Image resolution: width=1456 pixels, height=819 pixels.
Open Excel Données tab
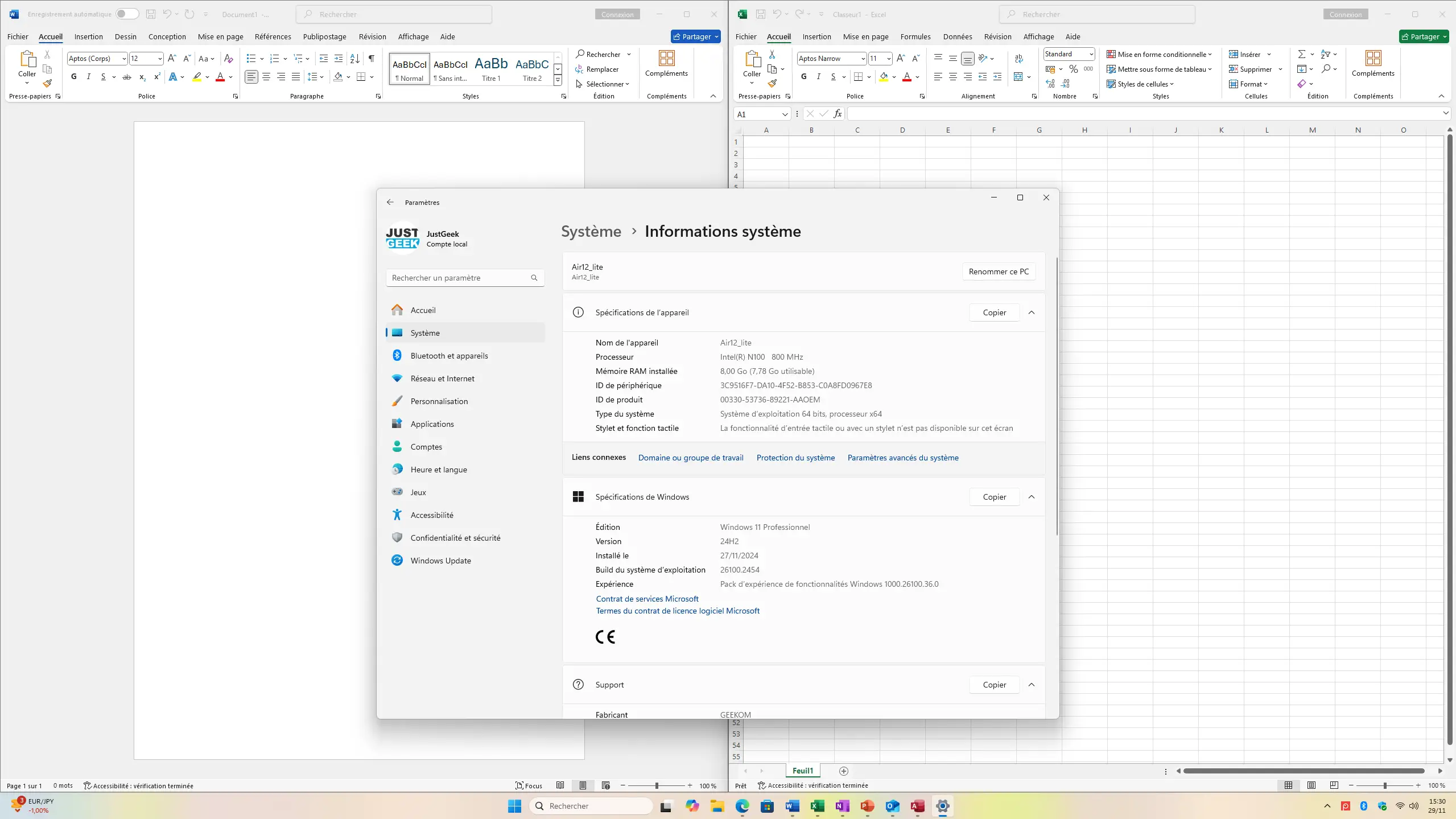[x=958, y=36]
